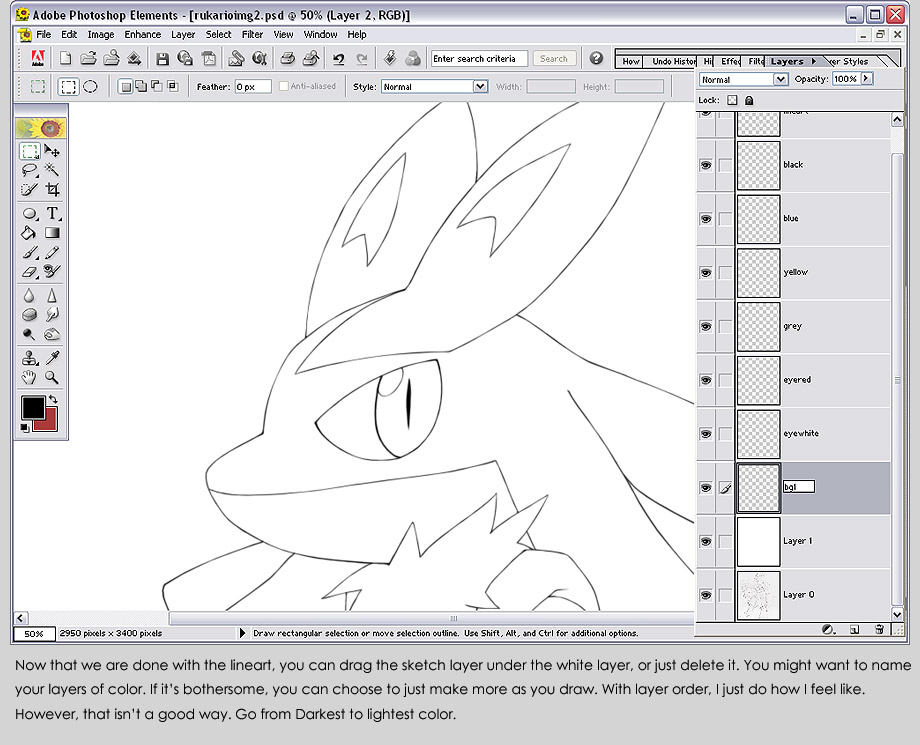Select the Zoom magnifier tool
Screen dimensions: 920x745
(52, 377)
